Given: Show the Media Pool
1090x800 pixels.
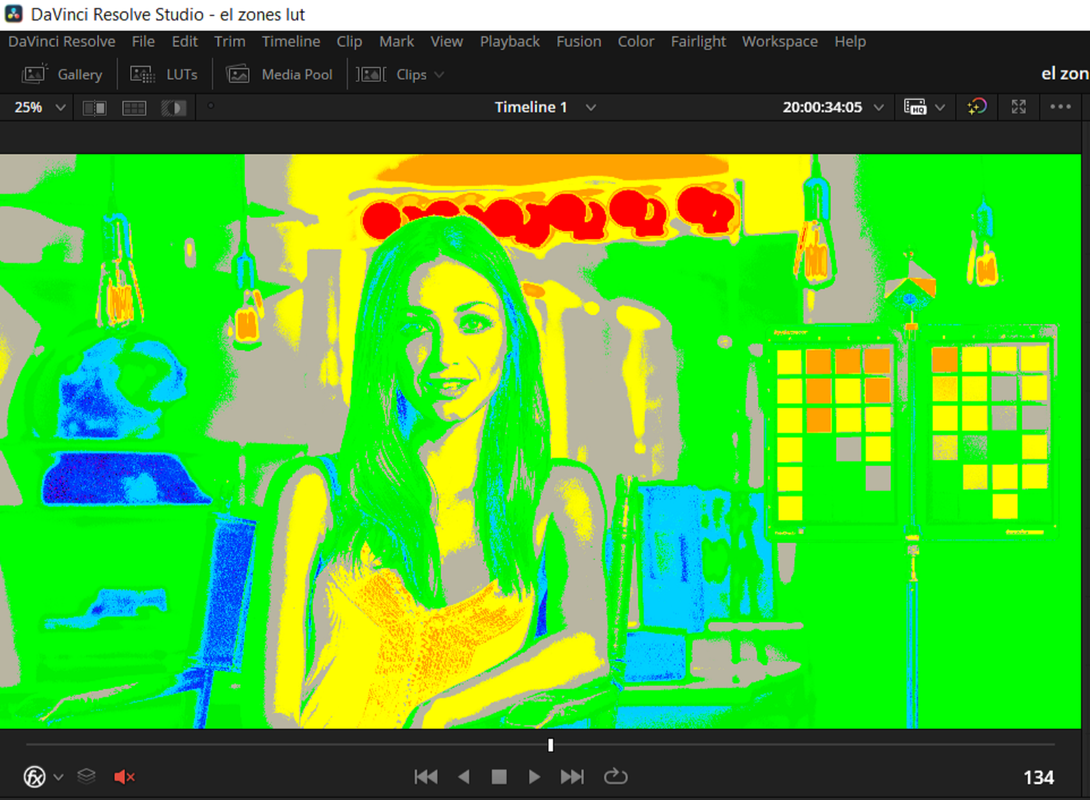Looking at the screenshot, I should pos(279,74).
